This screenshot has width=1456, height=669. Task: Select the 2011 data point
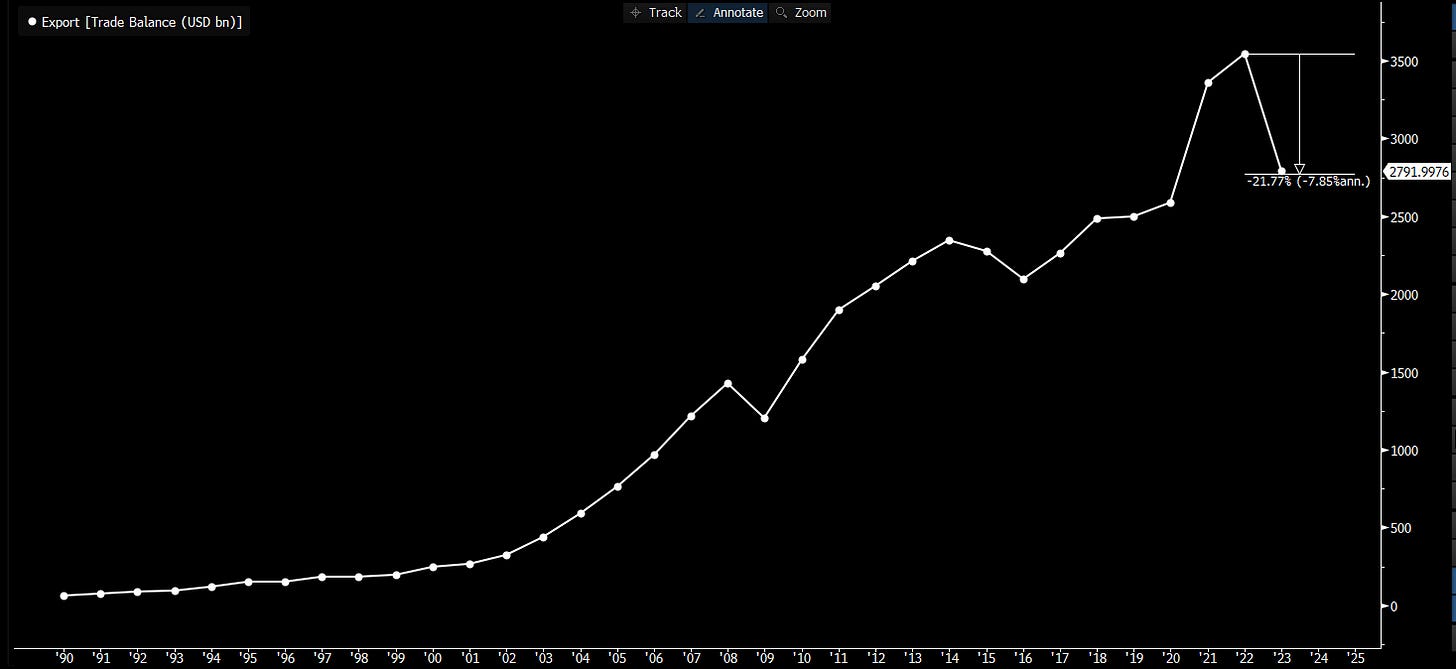(839, 310)
